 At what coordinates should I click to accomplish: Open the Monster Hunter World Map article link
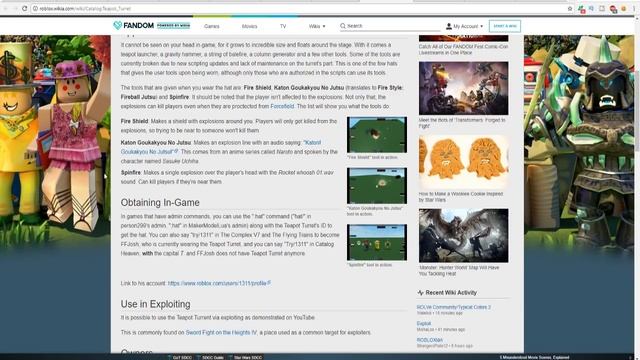point(459,271)
